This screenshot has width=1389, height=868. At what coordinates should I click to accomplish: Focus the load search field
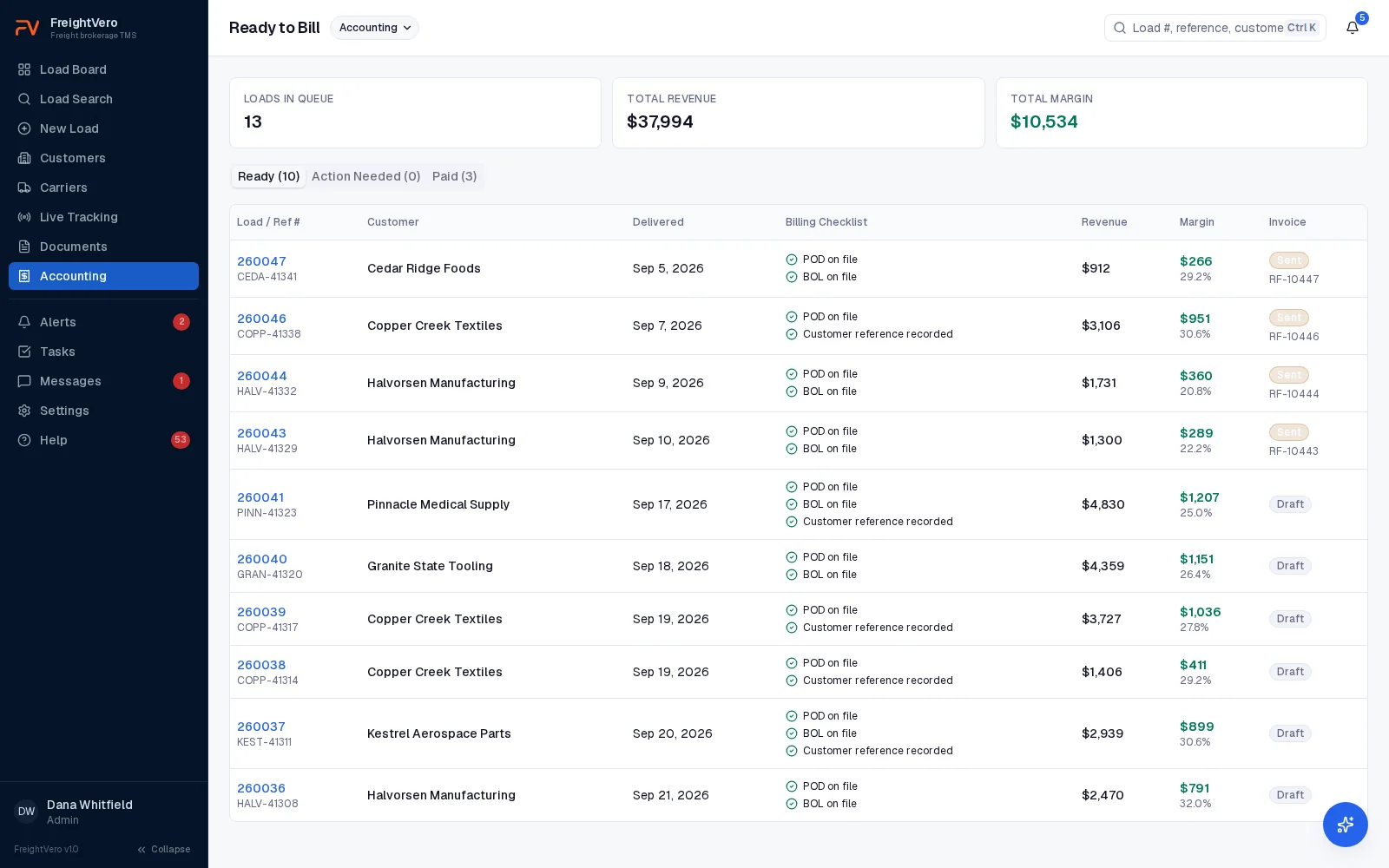point(1215,28)
